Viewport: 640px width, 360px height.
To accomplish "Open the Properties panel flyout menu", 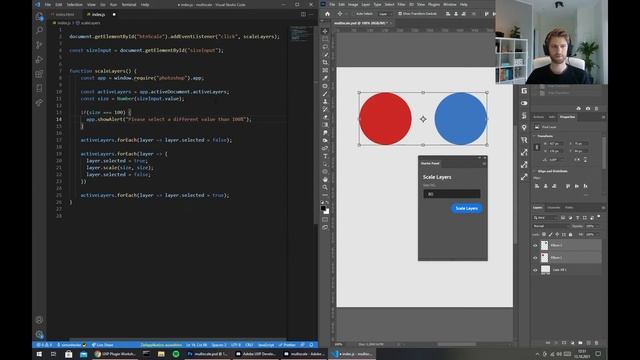I will point(603,117).
